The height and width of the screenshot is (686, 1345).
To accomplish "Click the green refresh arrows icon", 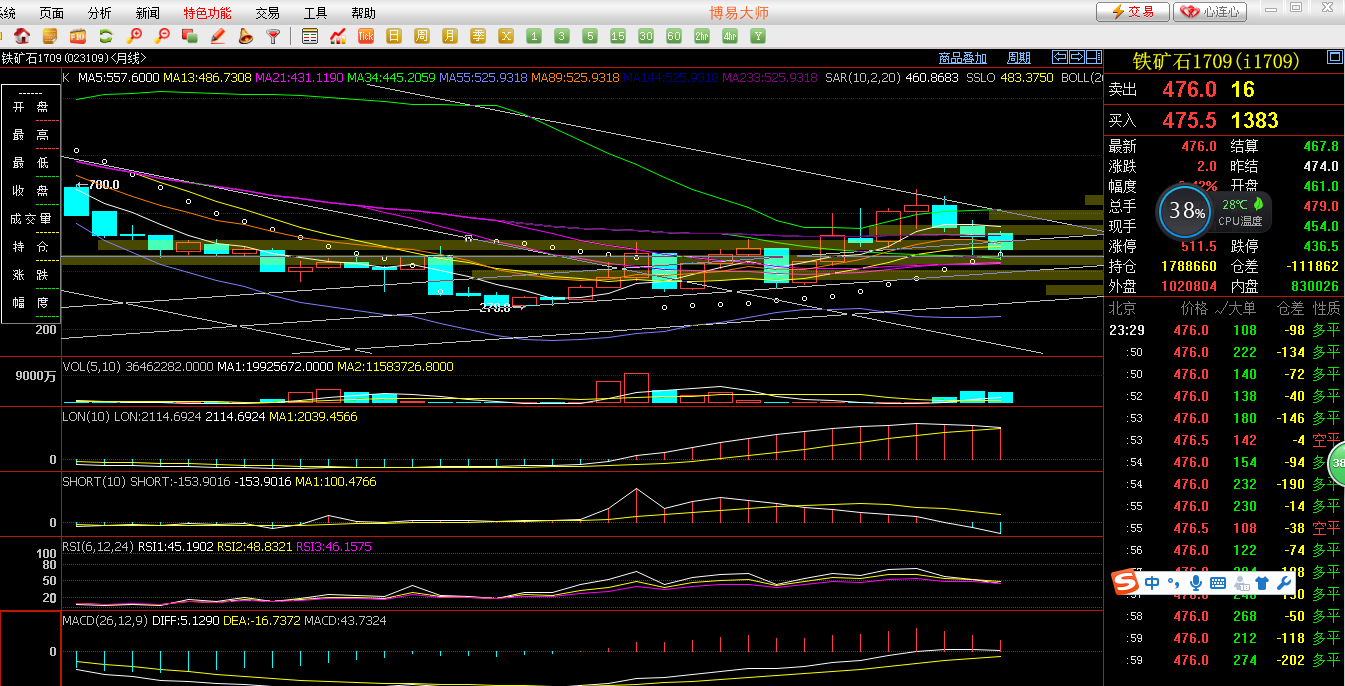I will click(106, 36).
